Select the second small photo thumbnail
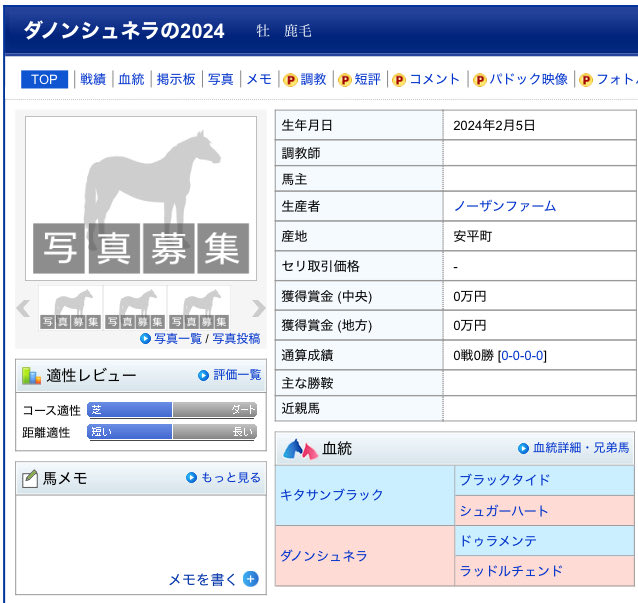Image resolution: width=638 pixels, height=603 pixels. coord(135,308)
